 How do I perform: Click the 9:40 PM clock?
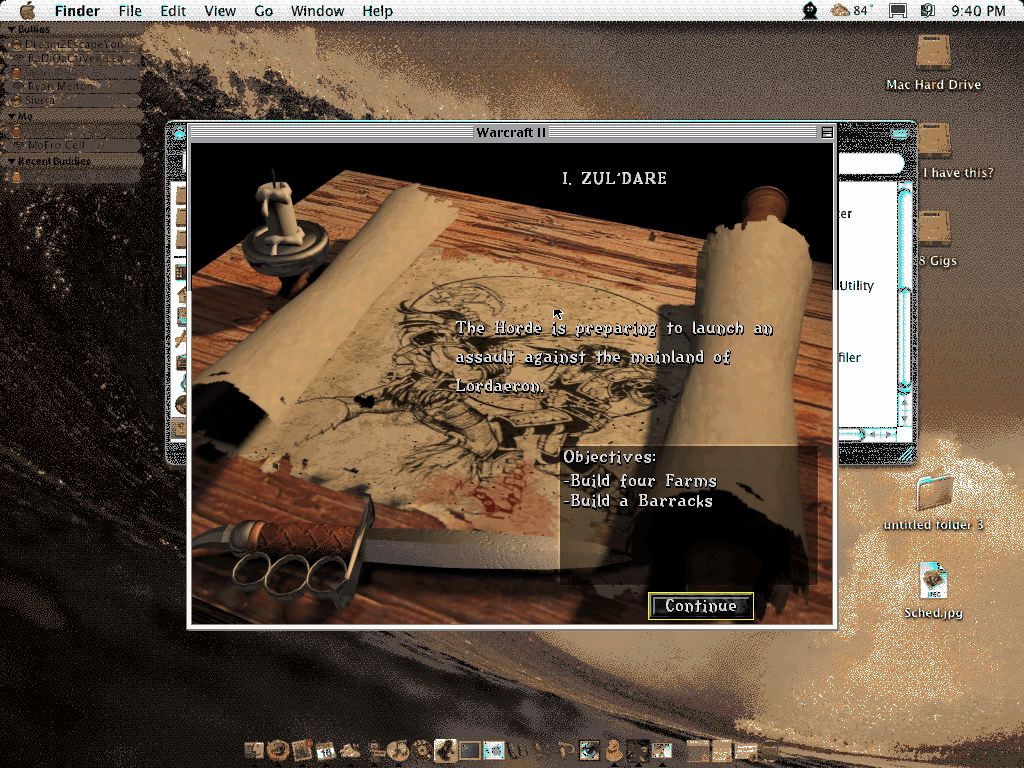978,11
